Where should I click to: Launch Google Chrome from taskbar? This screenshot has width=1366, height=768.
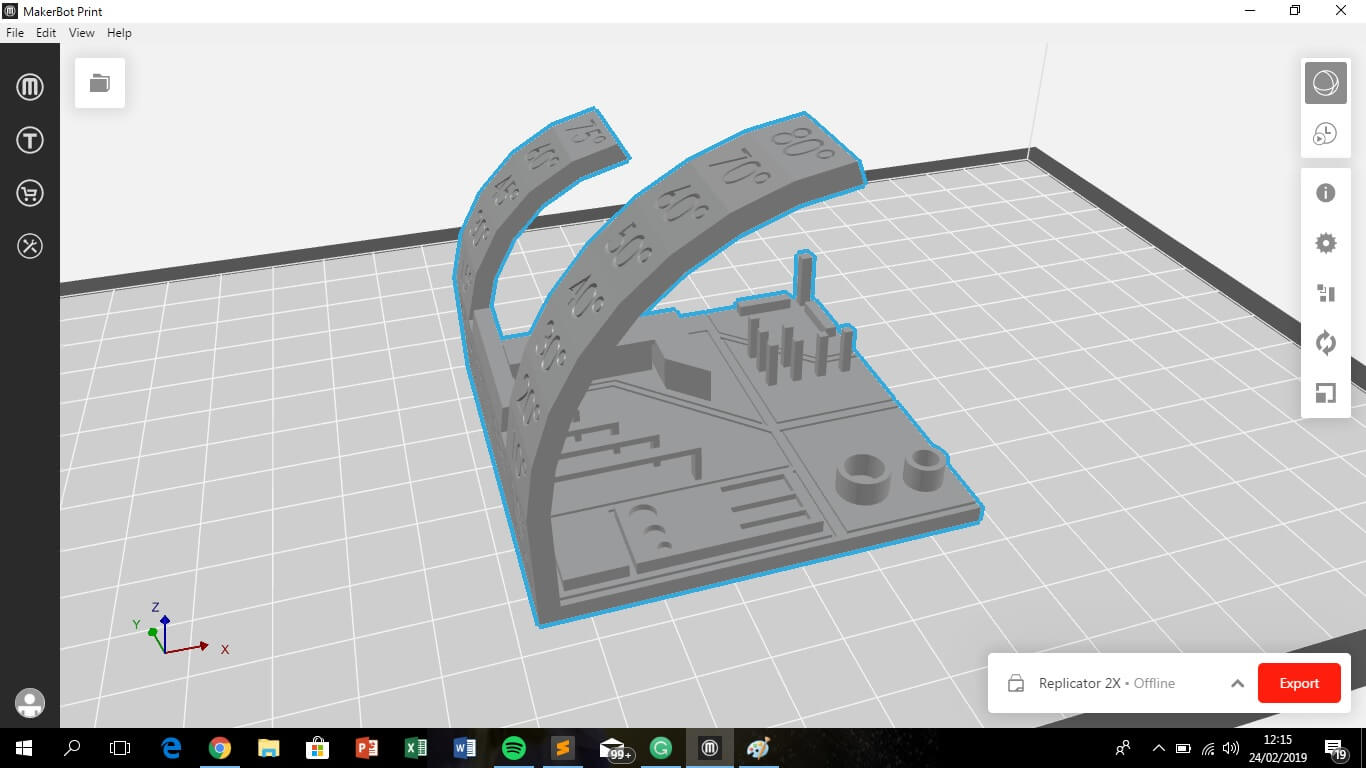click(220, 748)
